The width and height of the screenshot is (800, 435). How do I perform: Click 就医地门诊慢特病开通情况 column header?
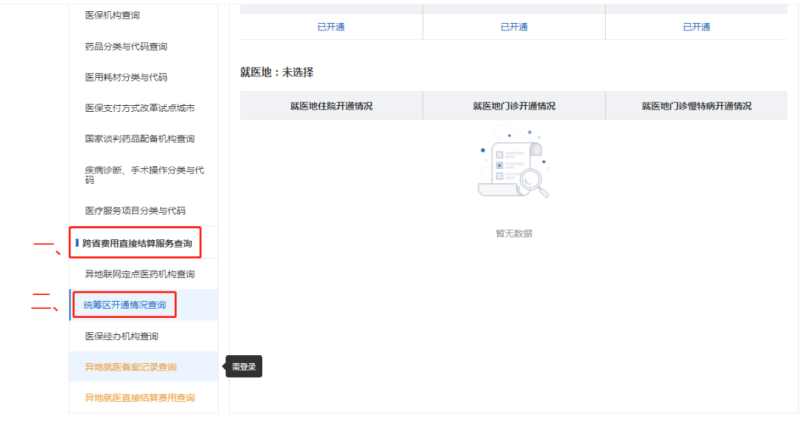coord(696,105)
